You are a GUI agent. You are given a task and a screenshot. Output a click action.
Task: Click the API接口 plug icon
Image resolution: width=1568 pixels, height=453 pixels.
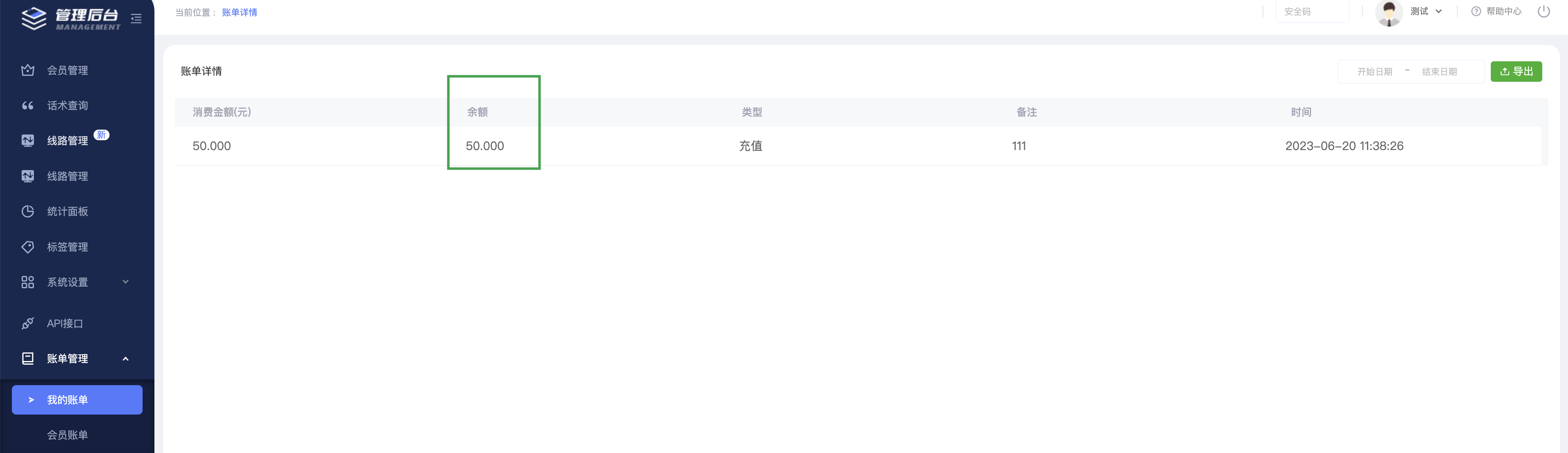(x=27, y=323)
